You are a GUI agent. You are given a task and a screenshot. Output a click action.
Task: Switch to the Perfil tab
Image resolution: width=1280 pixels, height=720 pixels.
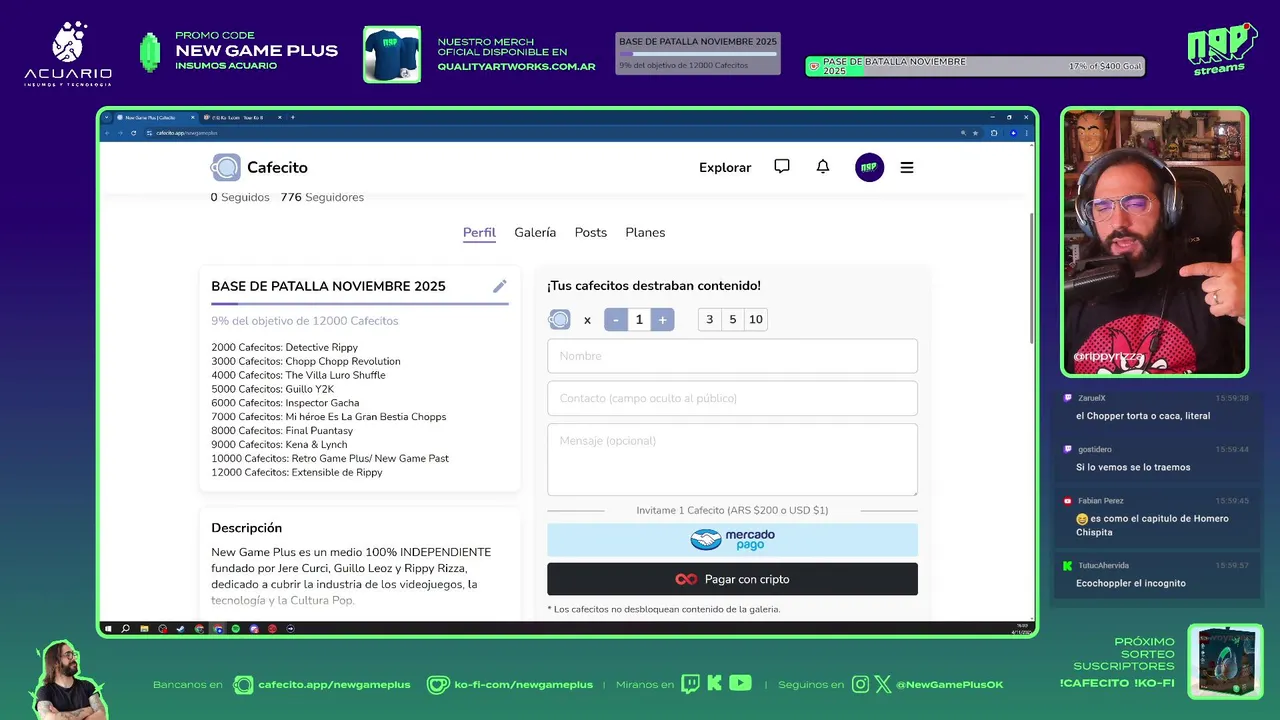coord(479,232)
